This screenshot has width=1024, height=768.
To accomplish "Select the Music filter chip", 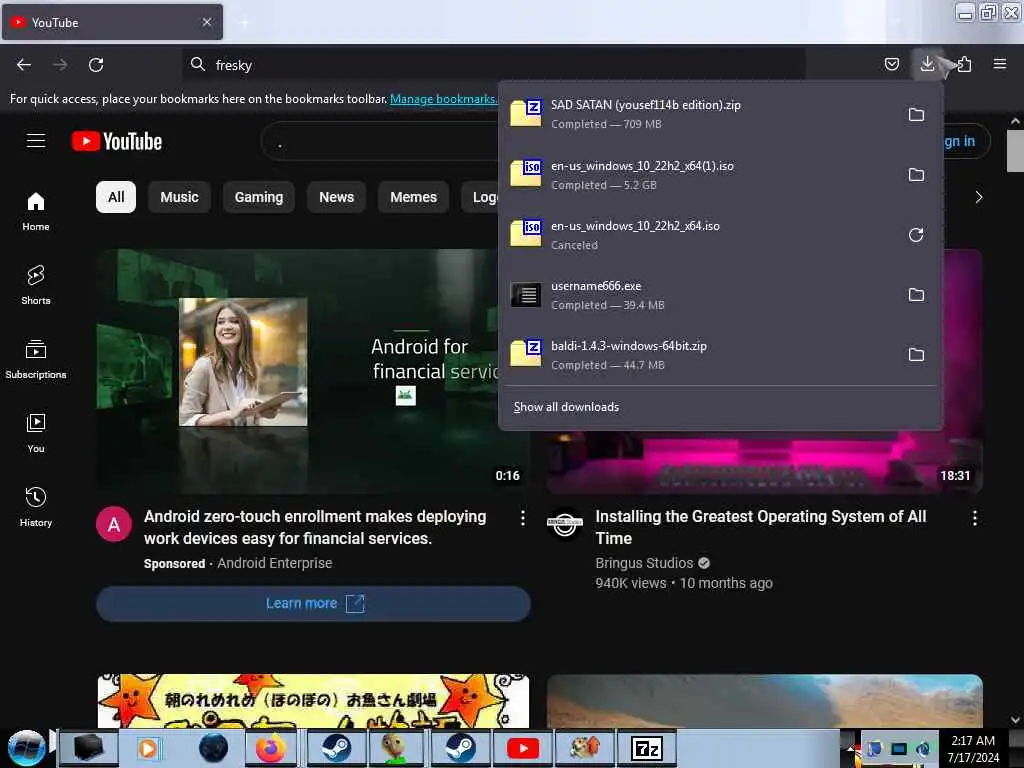I will 180,197.
